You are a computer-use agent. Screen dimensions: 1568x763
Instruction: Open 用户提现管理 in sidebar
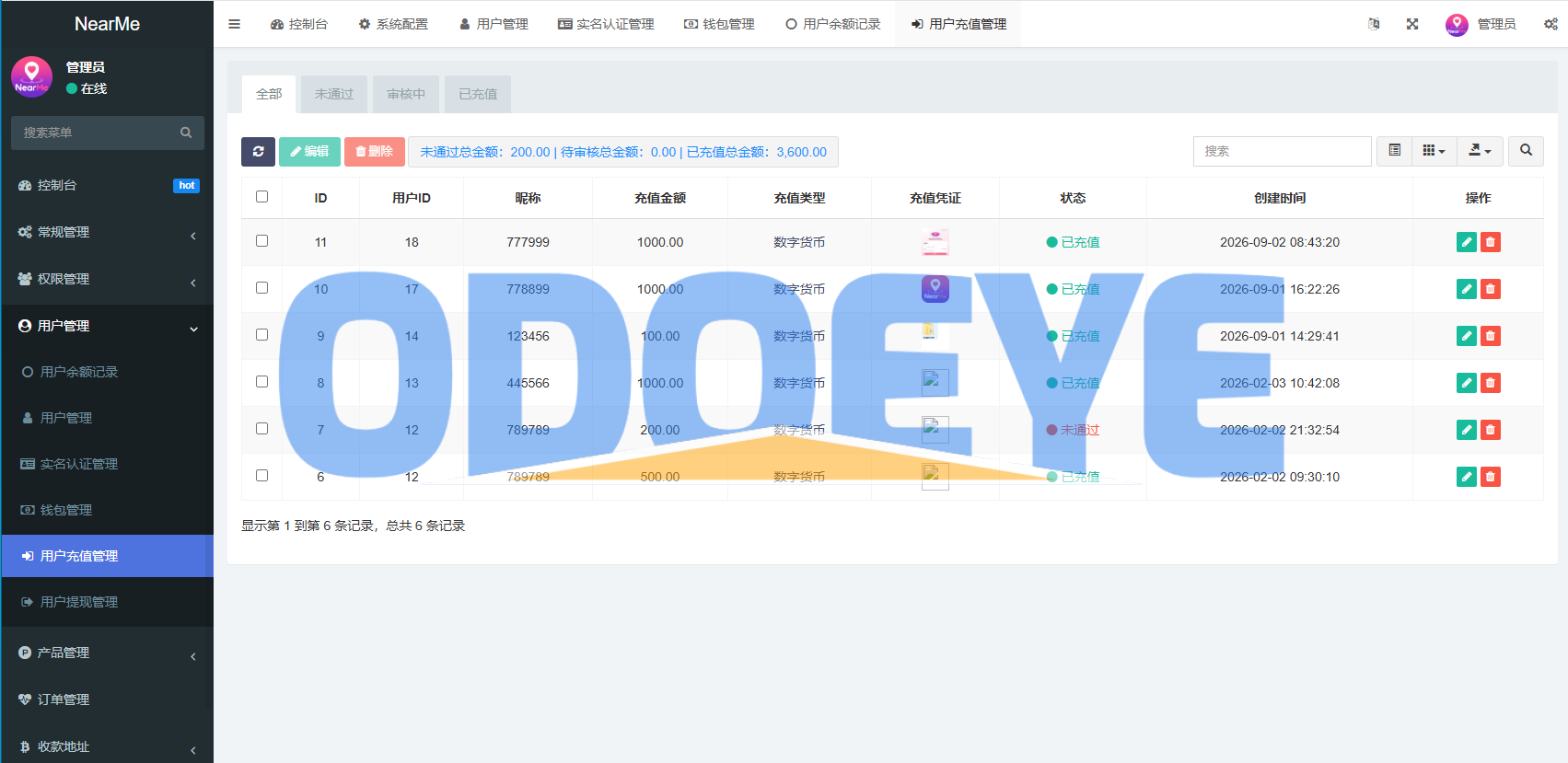(107, 602)
